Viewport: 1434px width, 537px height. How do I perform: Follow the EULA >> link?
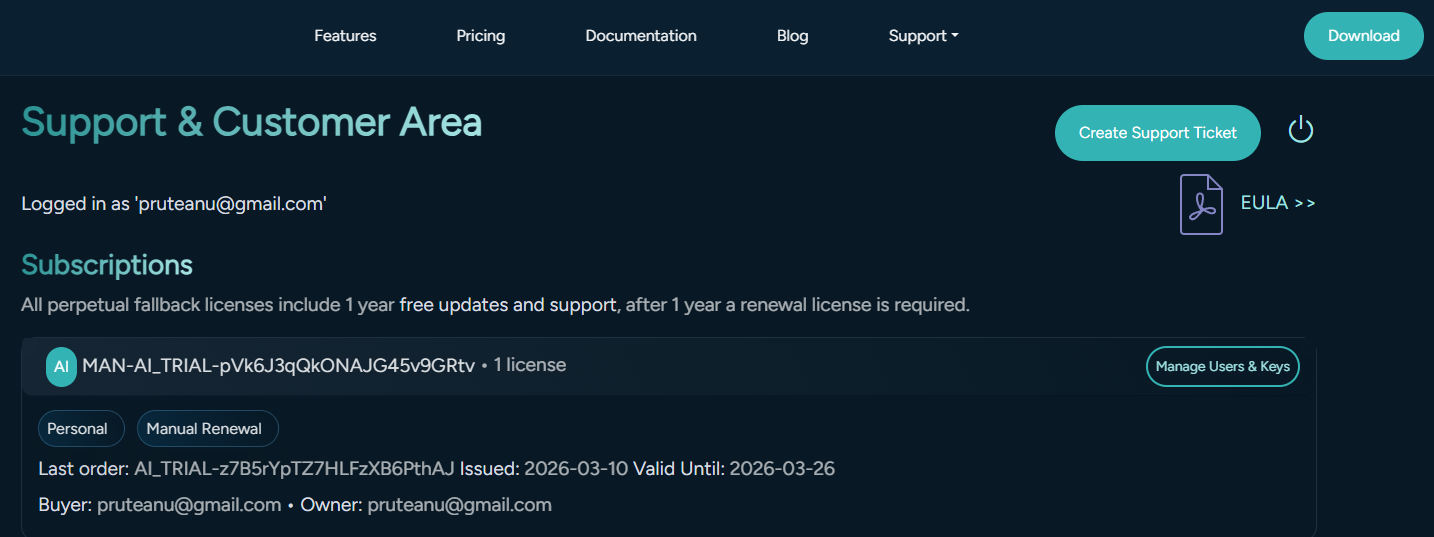pos(1278,203)
